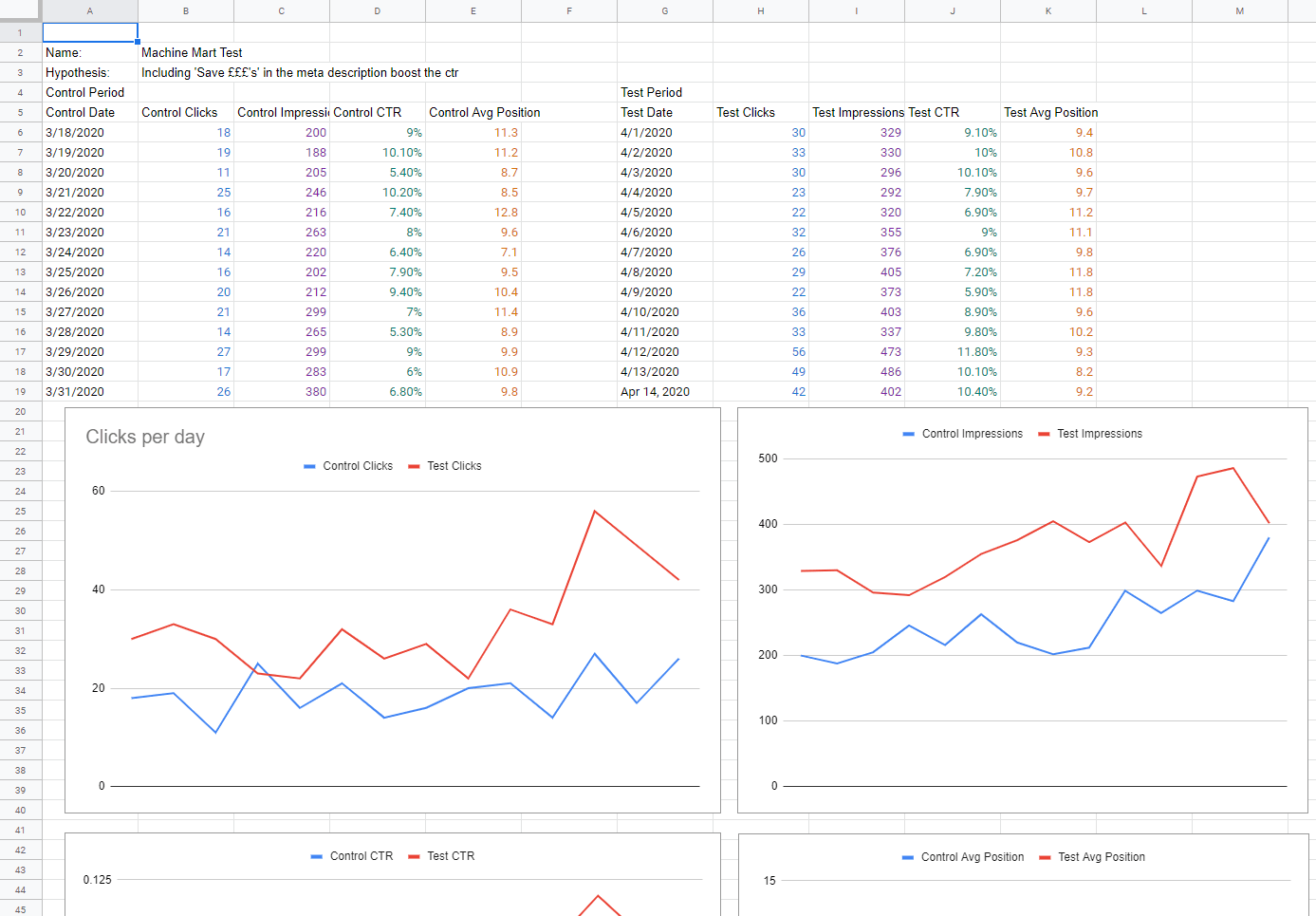
Task: Select column G header
Action: coord(665,10)
